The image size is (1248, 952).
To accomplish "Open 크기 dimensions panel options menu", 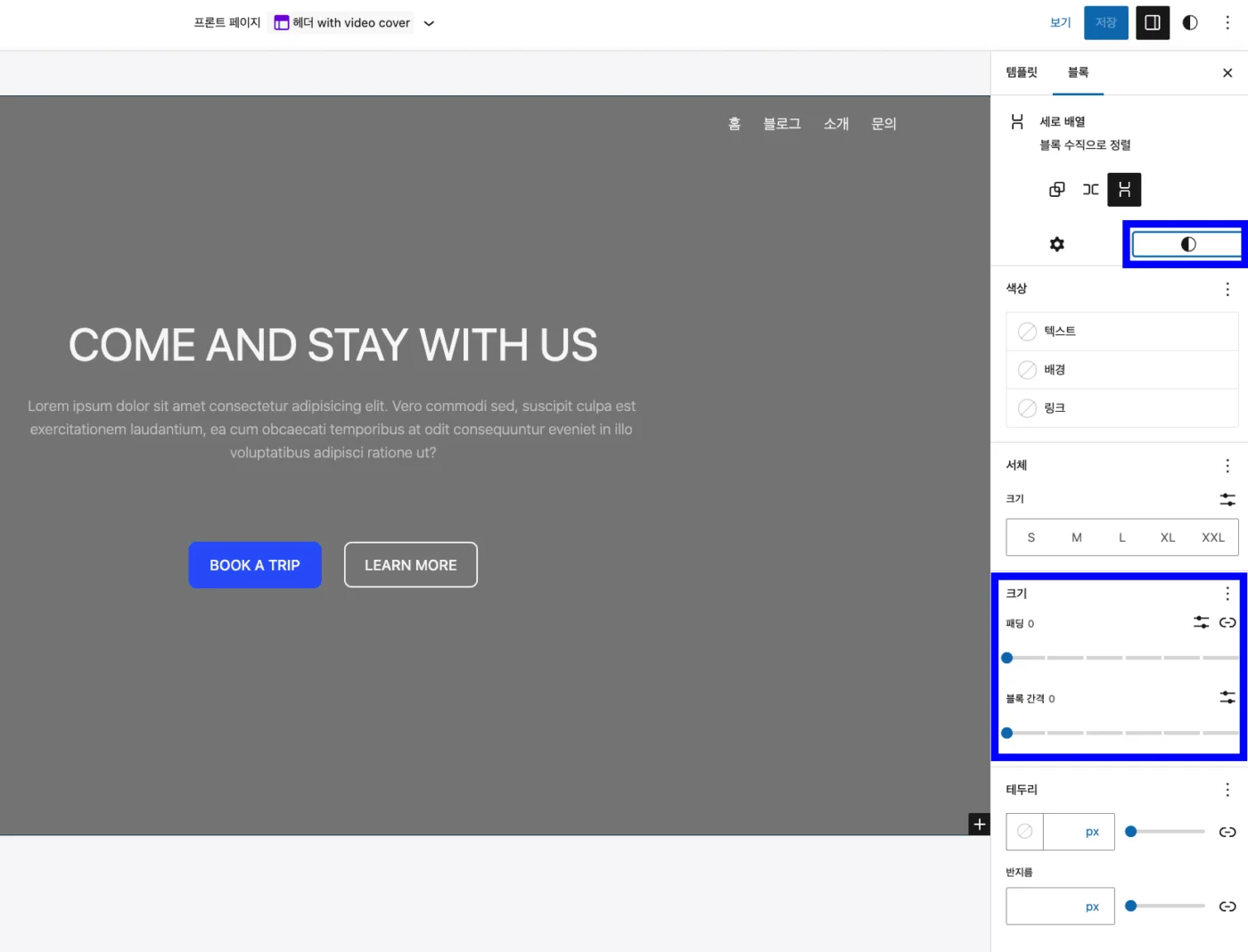I will click(x=1227, y=594).
